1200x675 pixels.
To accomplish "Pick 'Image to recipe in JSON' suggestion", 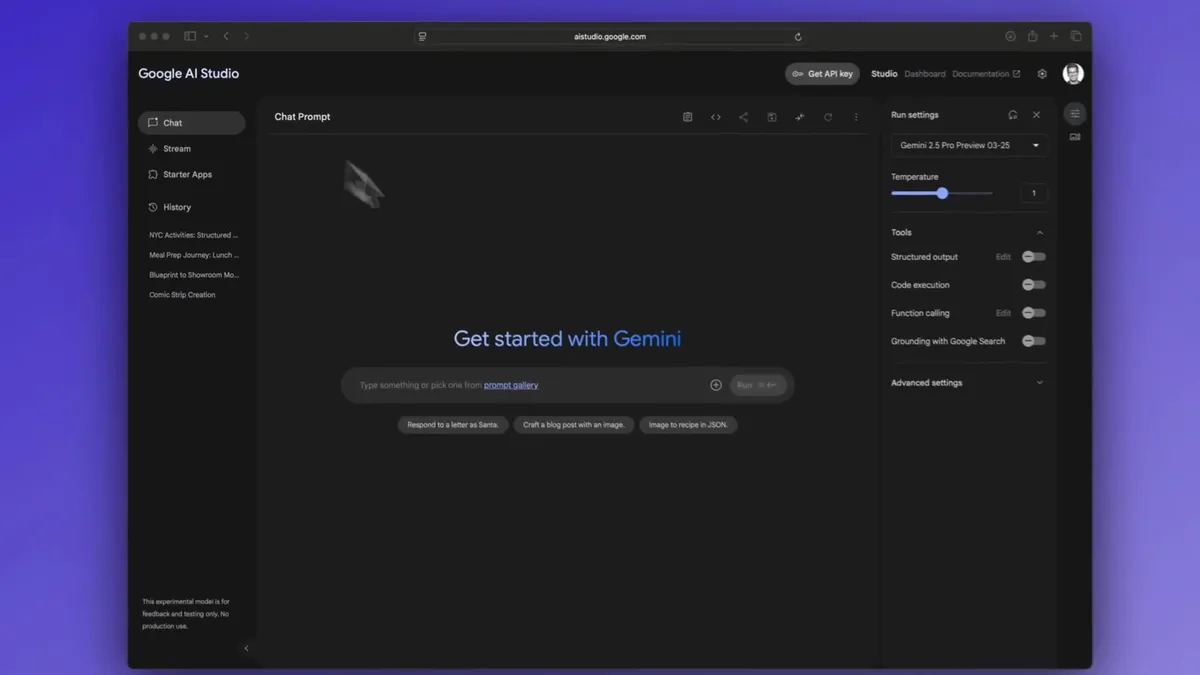I will click(x=688, y=425).
